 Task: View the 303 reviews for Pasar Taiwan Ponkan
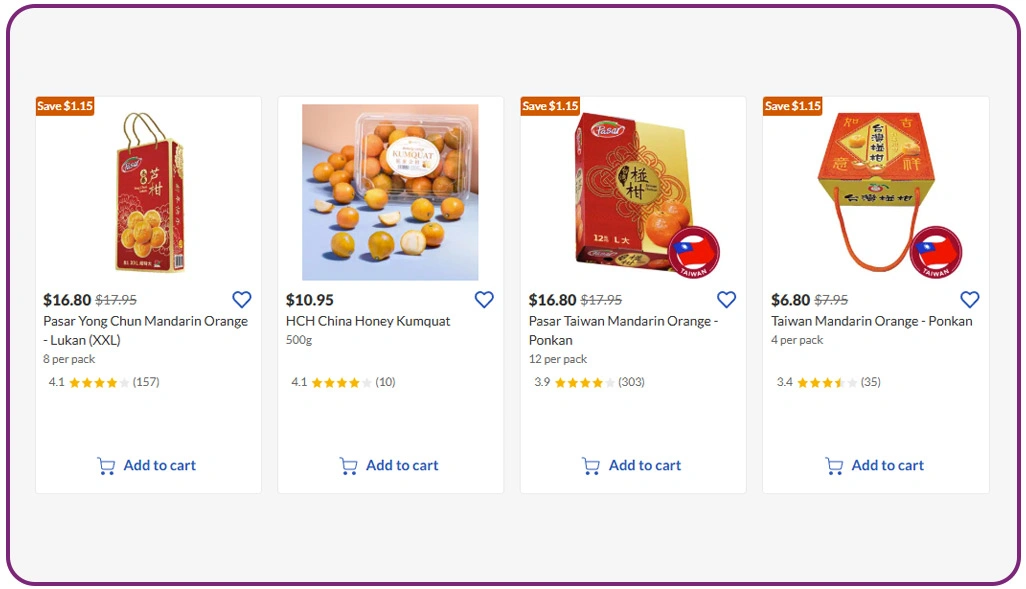[x=632, y=381]
